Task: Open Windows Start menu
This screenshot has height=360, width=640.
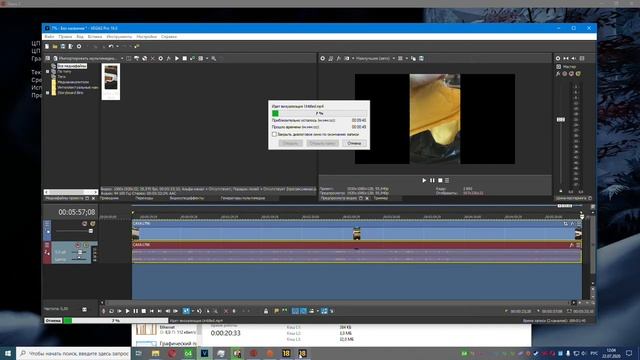Action: [x=8, y=353]
